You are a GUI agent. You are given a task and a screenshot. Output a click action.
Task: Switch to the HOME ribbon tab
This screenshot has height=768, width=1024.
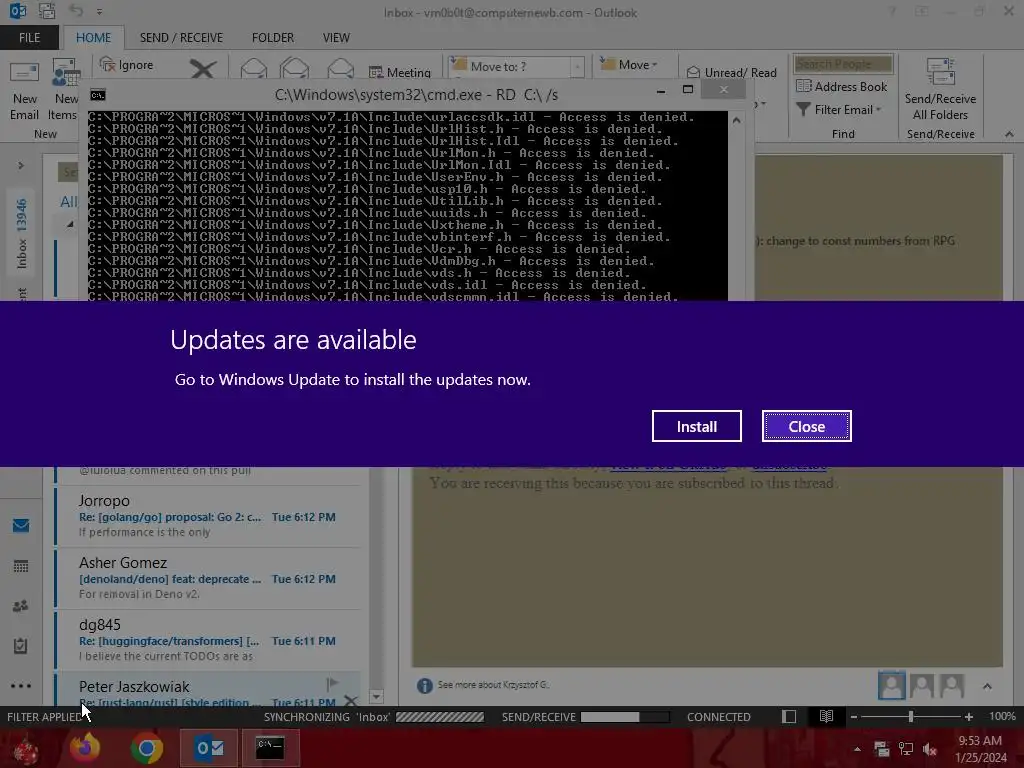[x=93, y=38]
